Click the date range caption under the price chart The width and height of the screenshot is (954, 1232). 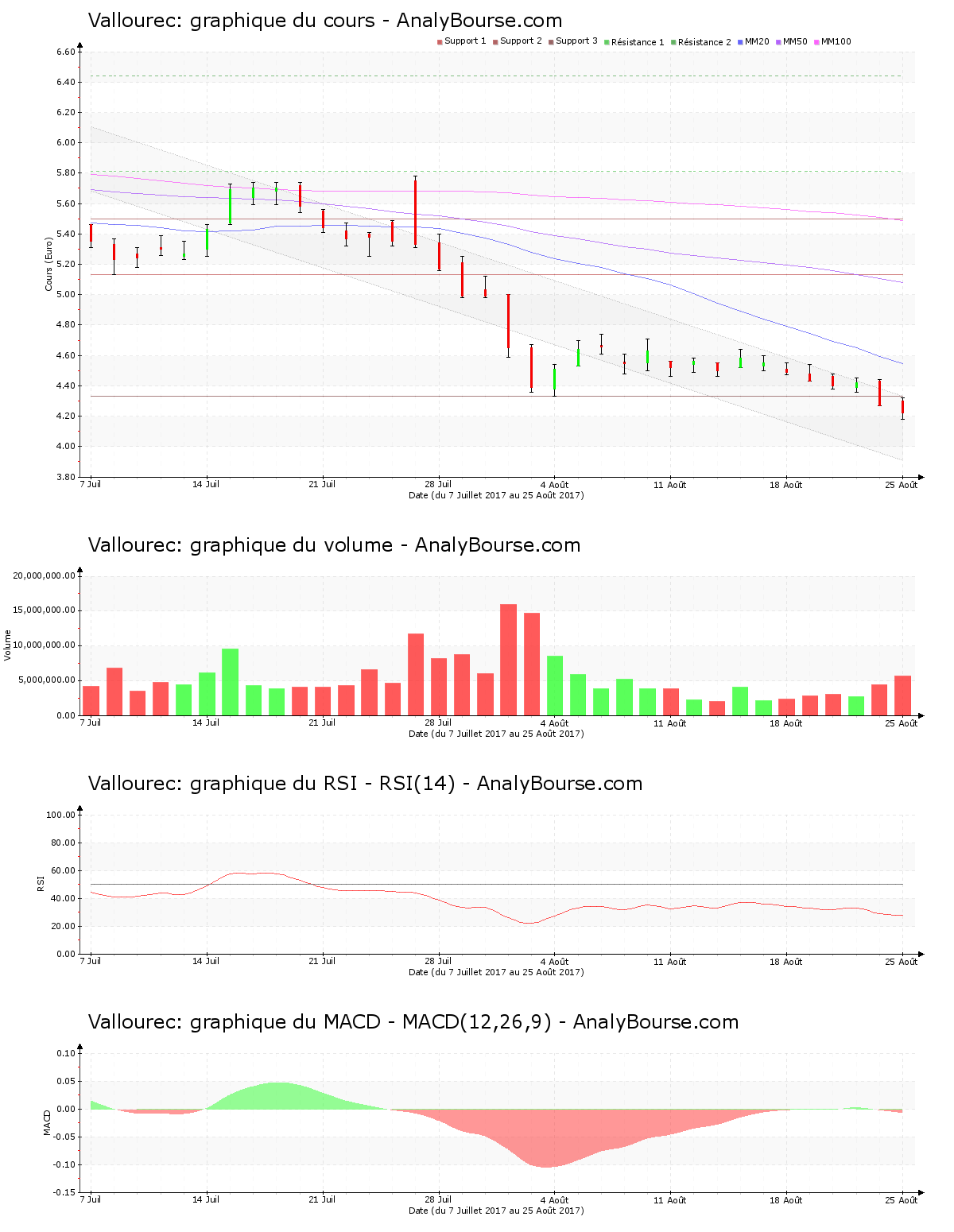(496, 495)
